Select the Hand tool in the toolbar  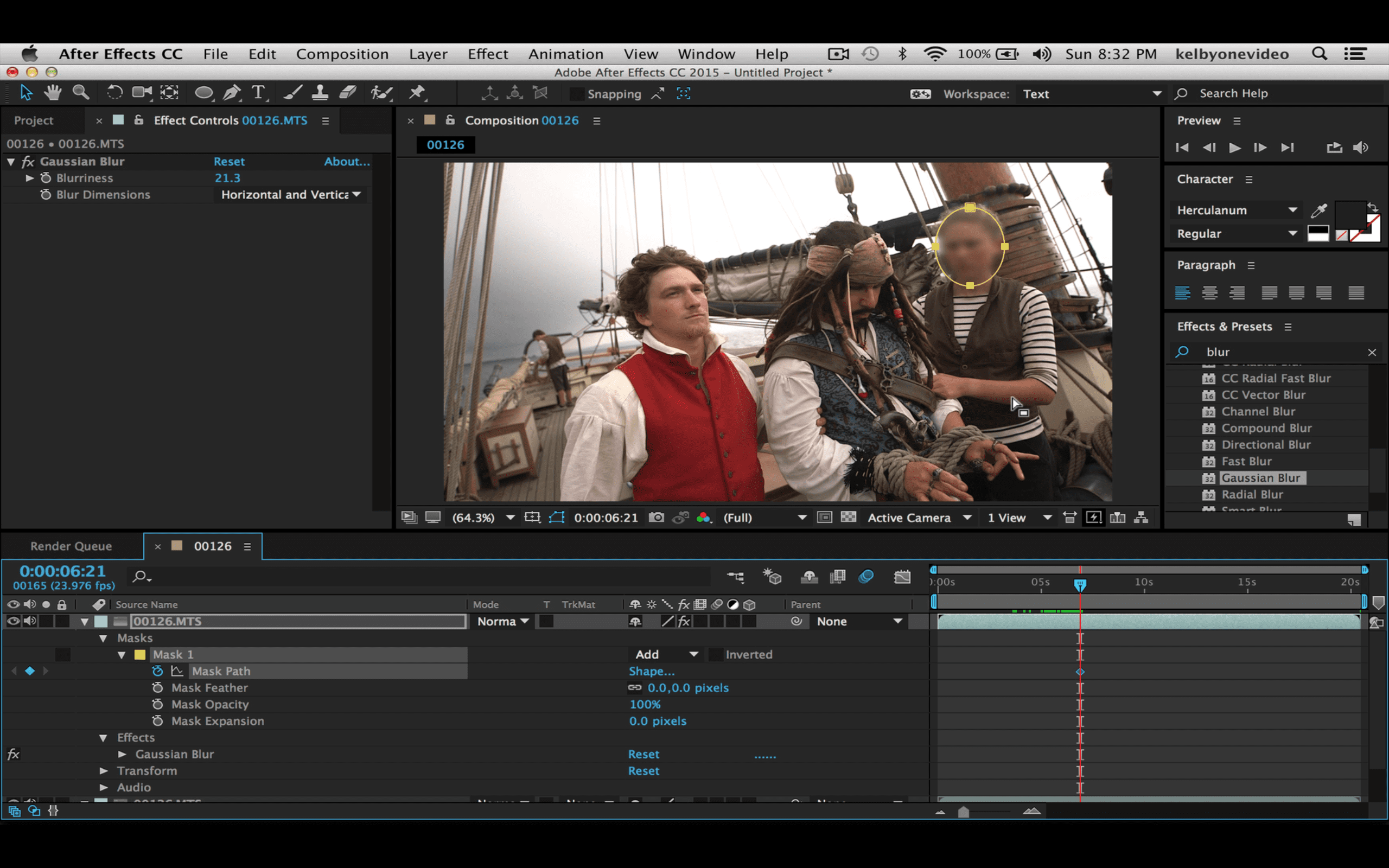point(52,92)
